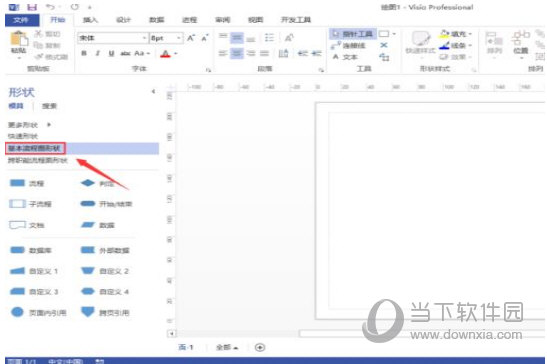Image resolution: width=547 pixels, height=364 pixels.
Task: Toggle Italic formatting
Action: tap(98, 53)
